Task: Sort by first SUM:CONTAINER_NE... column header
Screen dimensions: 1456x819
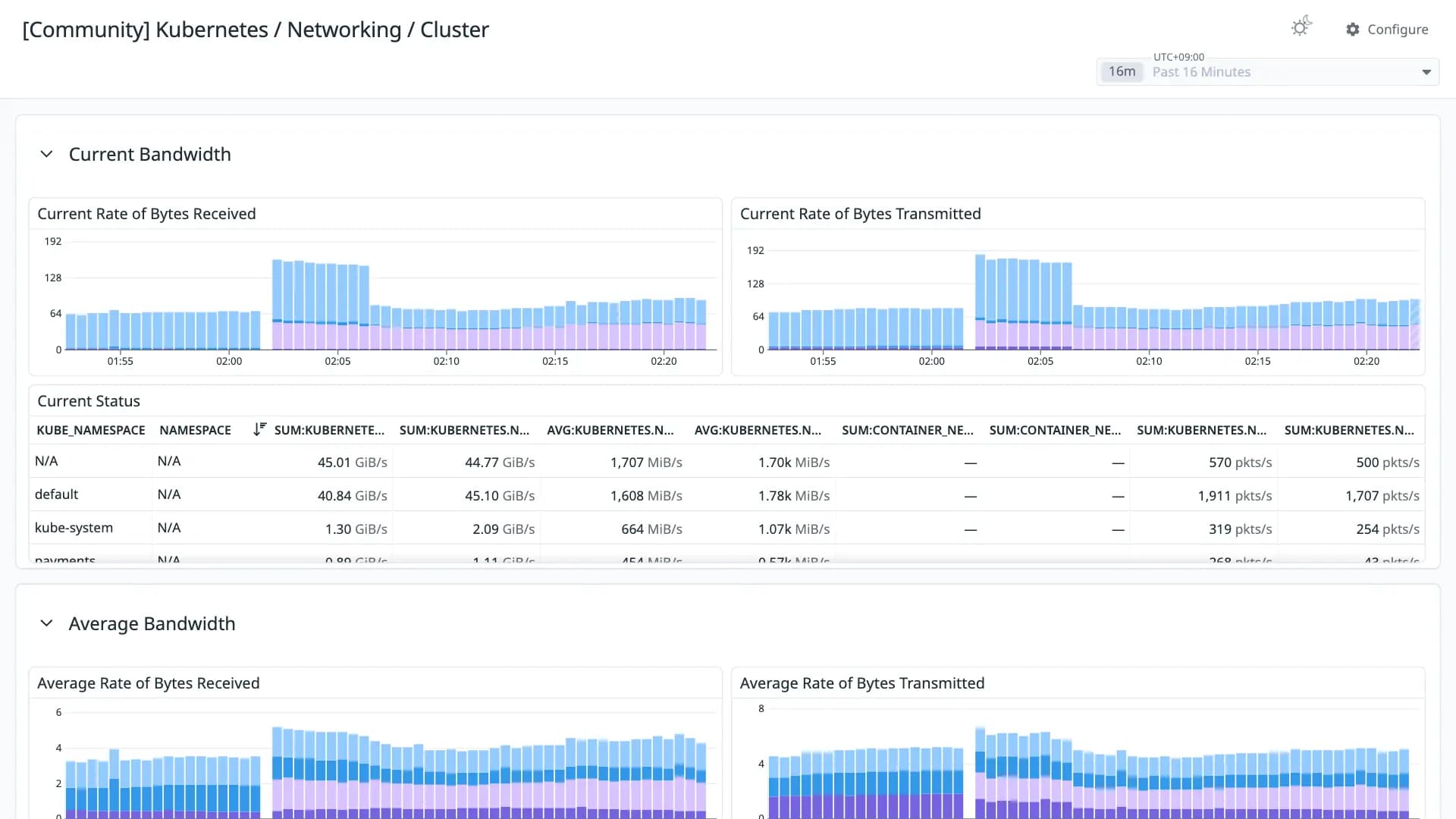Action: point(907,430)
